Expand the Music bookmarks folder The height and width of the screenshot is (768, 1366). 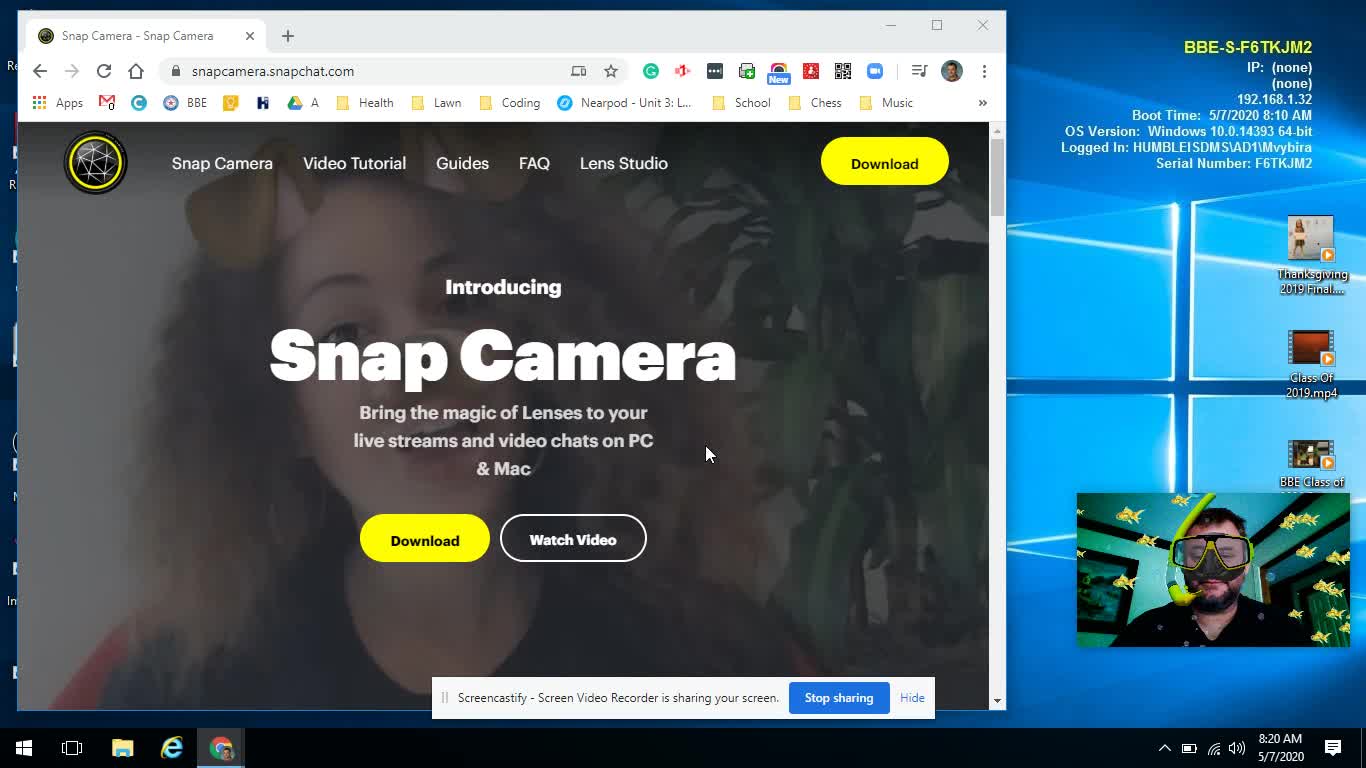click(x=886, y=102)
